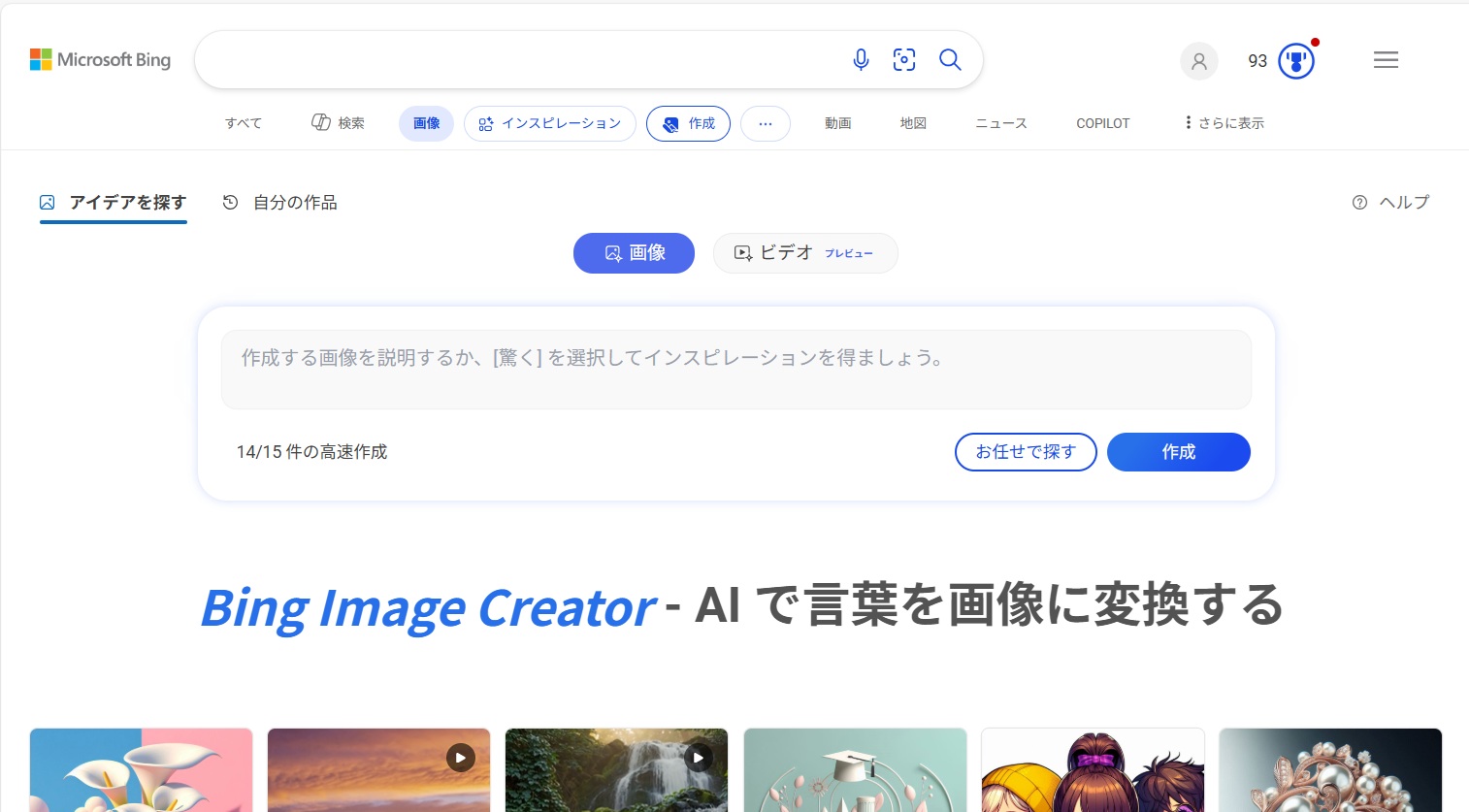The width and height of the screenshot is (1469, 812).
Task: Start voice search with the microphone icon
Action: [861, 60]
